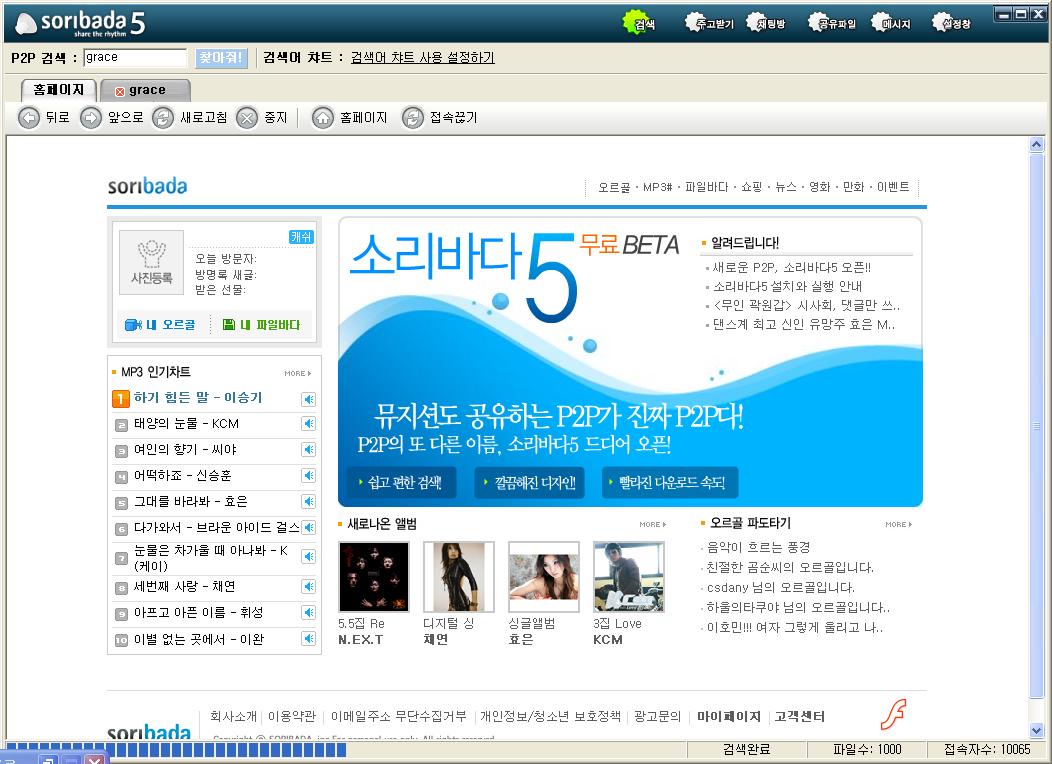Play preview of 어떡하죠 - 신승훈
1052x764 pixels.
[308, 476]
